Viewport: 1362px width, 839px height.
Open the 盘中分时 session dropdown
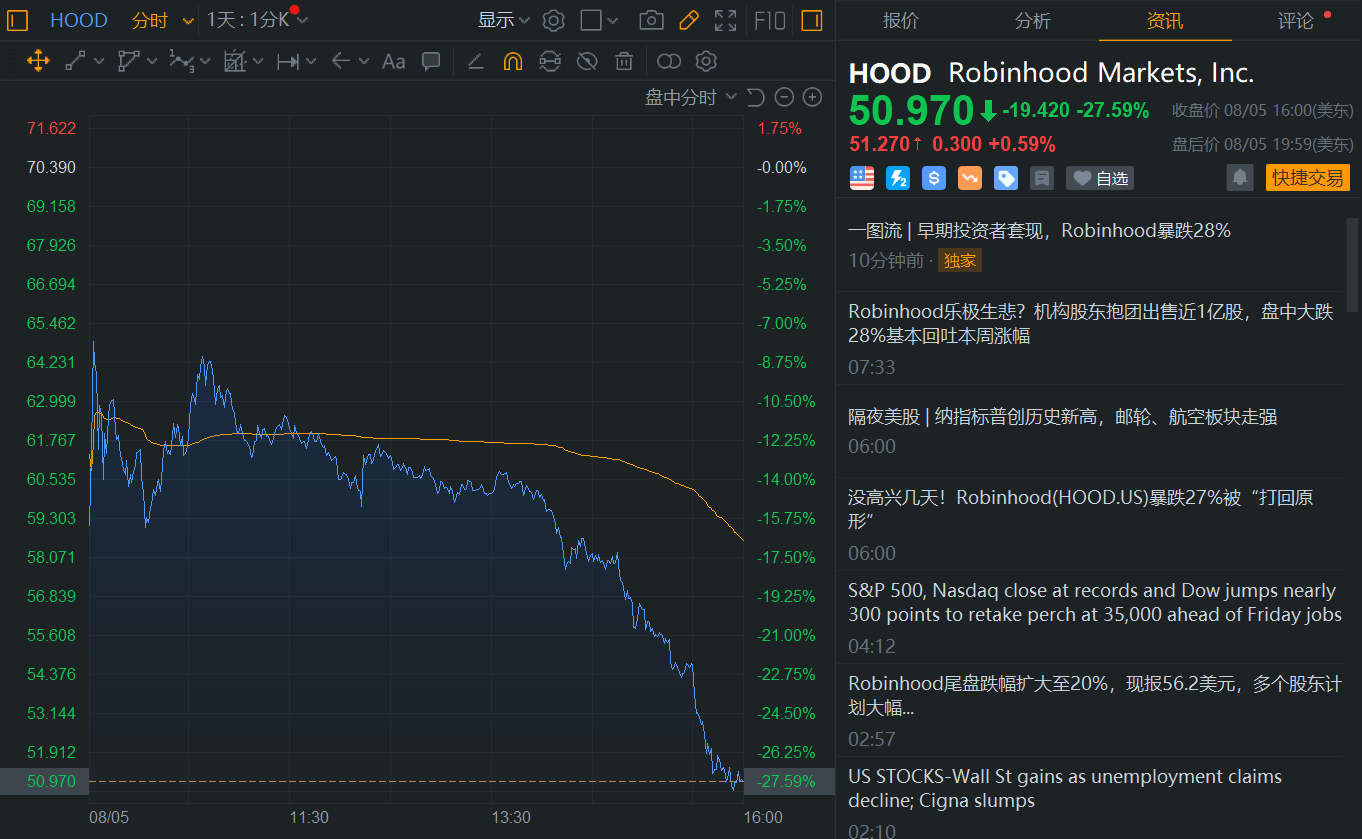[x=691, y=97]
